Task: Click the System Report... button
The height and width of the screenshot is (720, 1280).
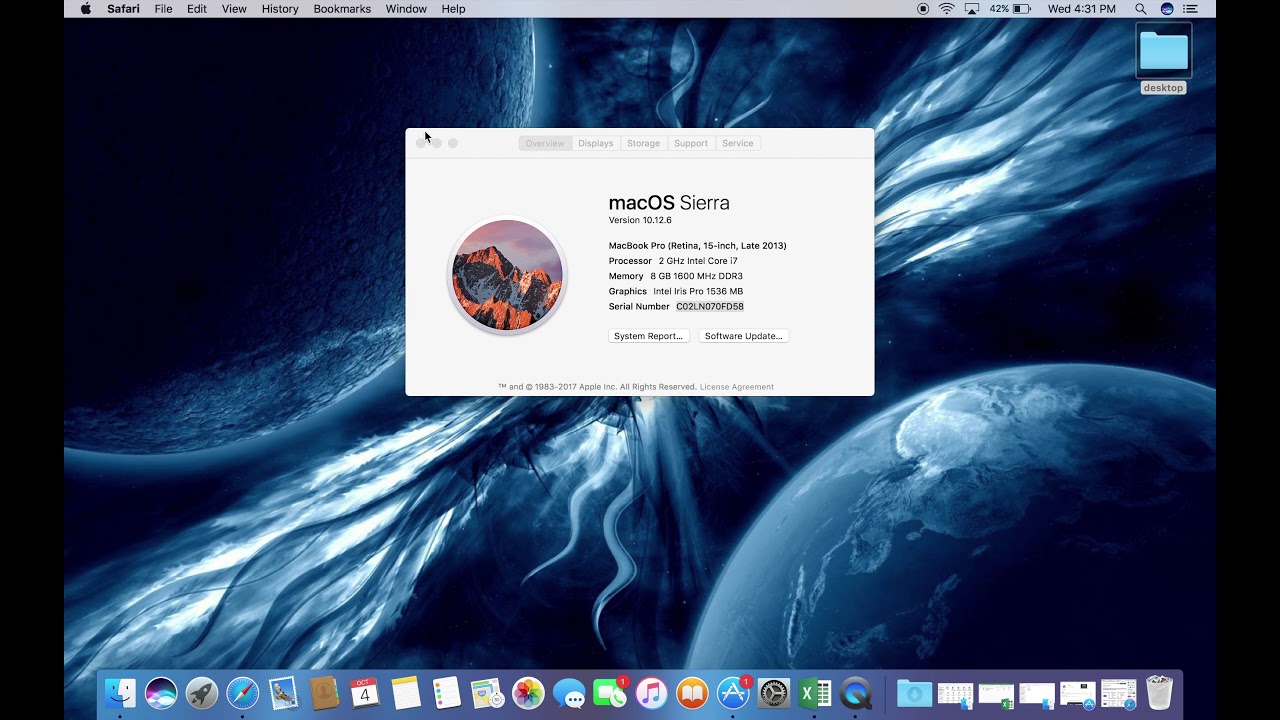Action: pyautogui.click(x=648, y=336)
